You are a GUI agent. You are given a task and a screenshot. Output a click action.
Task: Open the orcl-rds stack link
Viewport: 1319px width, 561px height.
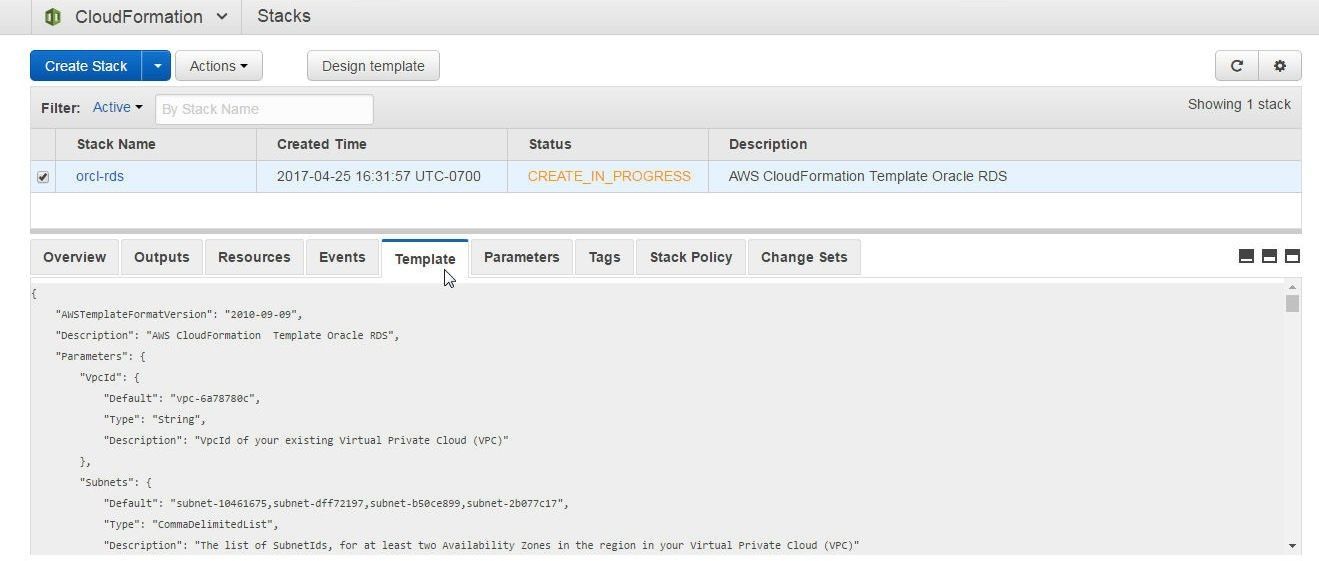click(100, 176)
